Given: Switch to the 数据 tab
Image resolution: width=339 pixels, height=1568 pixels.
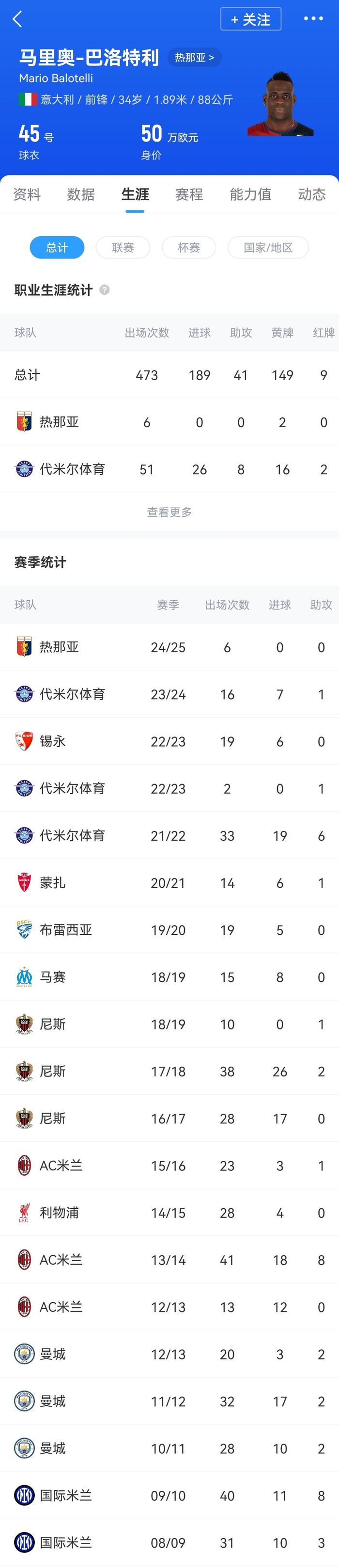Looking at the screenshot, I should coord(81,194).
